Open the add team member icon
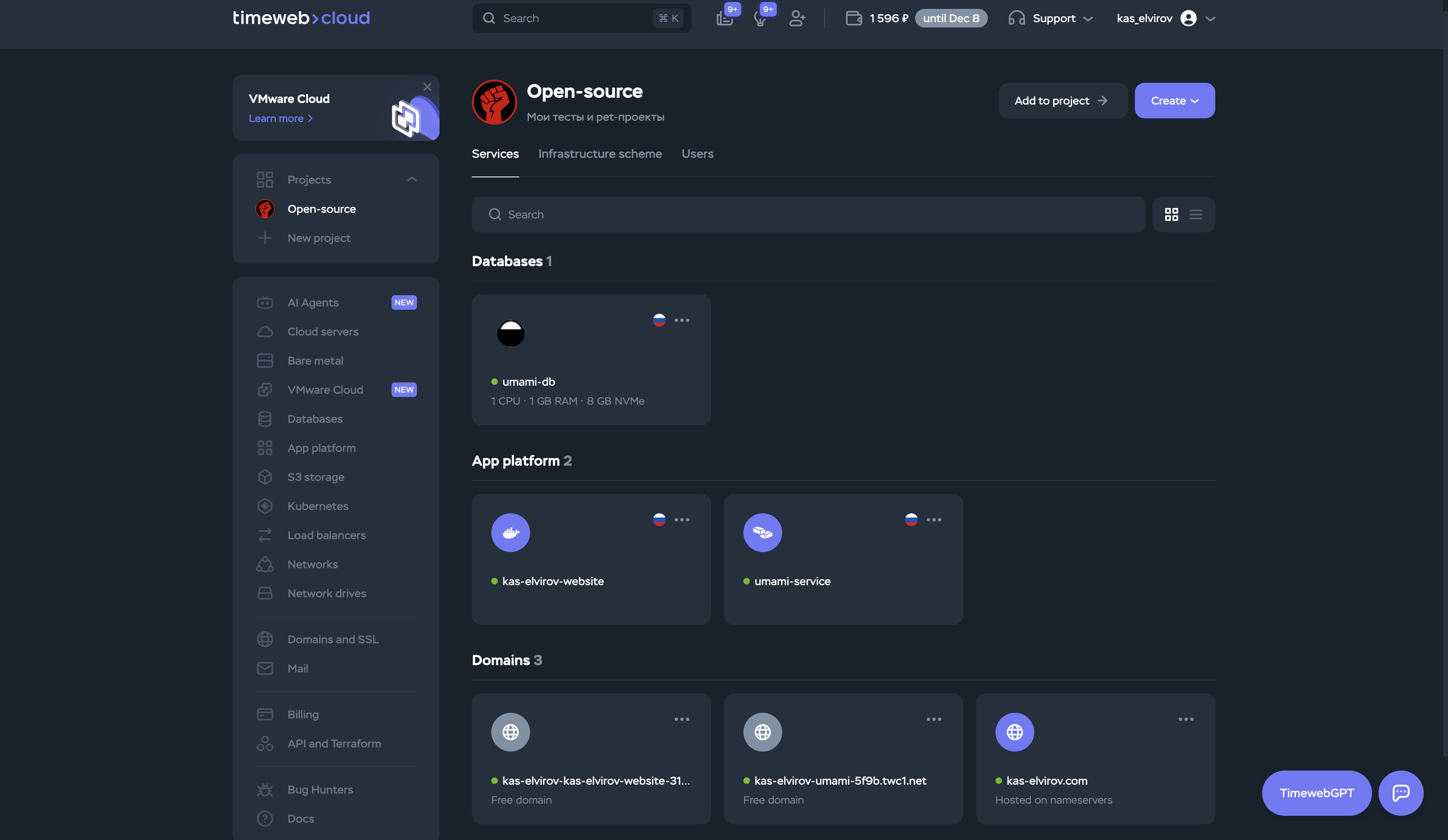 (x=797, y=18)
